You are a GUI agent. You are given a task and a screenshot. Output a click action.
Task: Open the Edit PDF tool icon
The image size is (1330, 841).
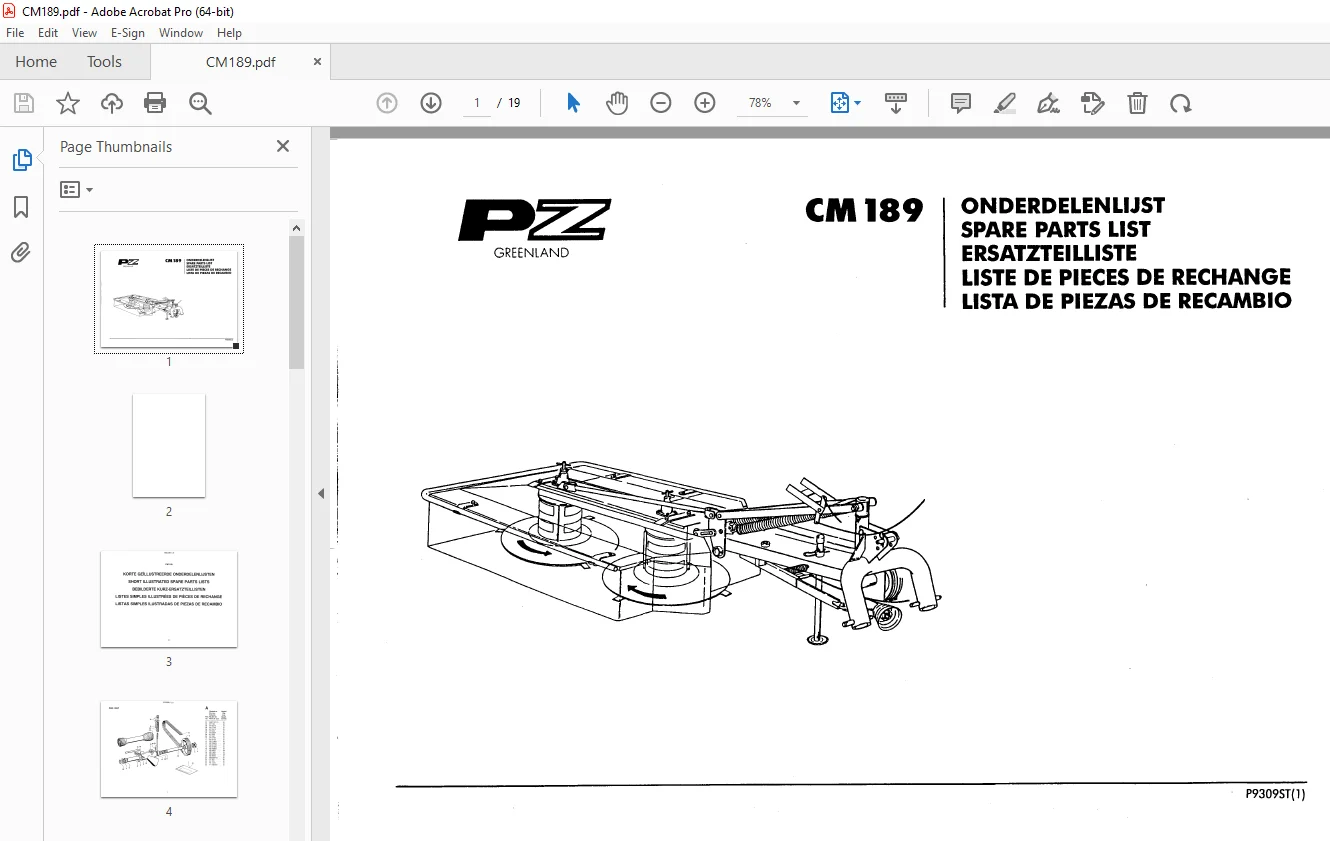[1093, 103]
